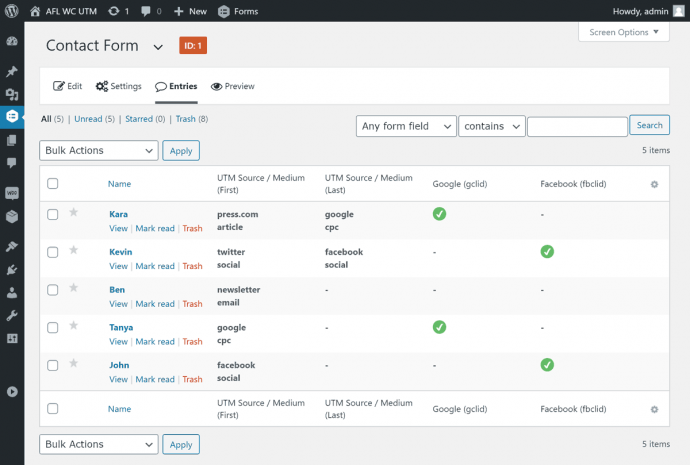Open Settings sliders sidebar icon
This screenshot has height=465, width=690.
pyautogui.click(x=12, y=338)
